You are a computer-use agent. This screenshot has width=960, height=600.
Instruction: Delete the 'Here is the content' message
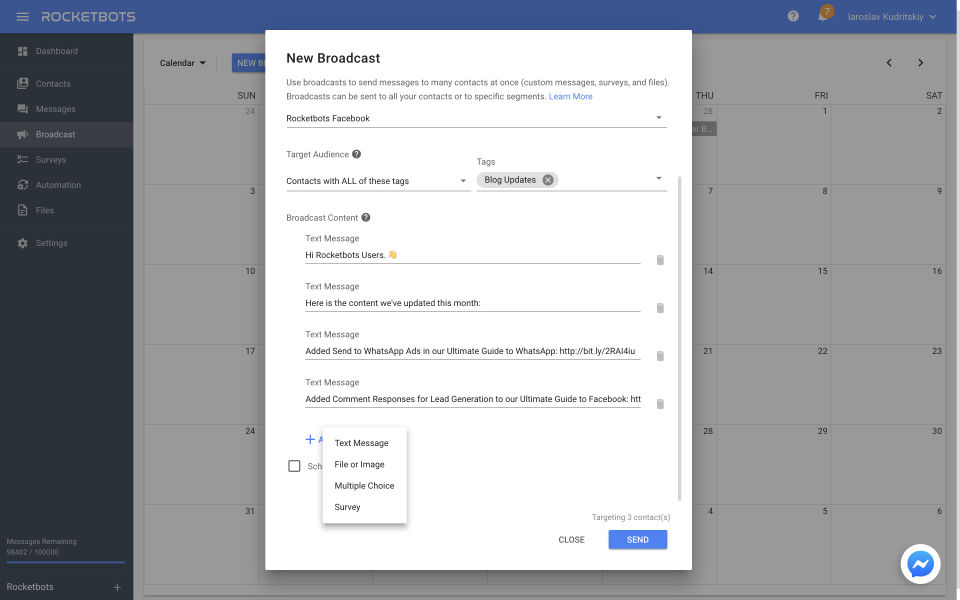tap(660, 308)
